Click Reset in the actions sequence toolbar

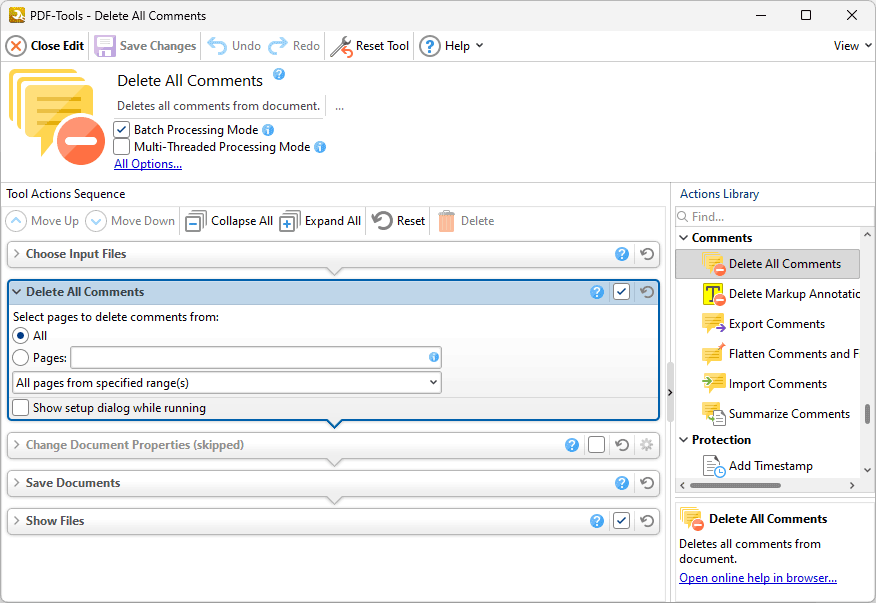[398, 221]
